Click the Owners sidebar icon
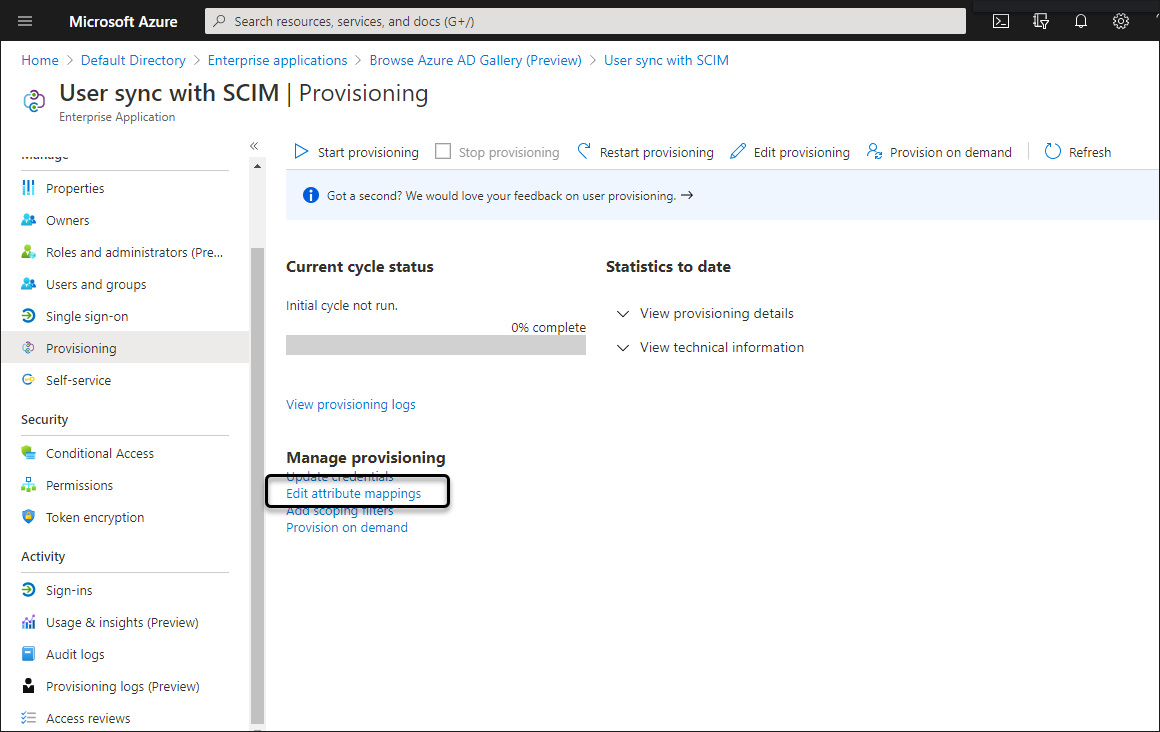The image size is (1160, 732). pos(29,220)
